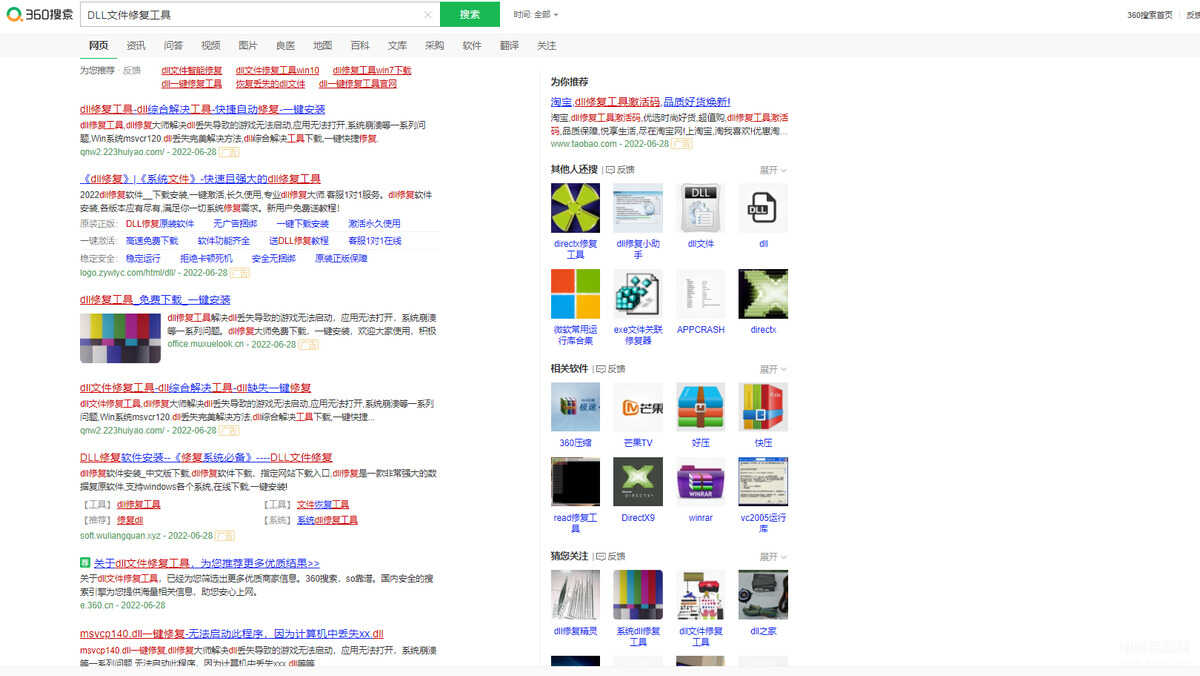1200x676 pixels.
Task: Click the 文件恢复工具 sub-link
Action: click(x=323, y=505)
